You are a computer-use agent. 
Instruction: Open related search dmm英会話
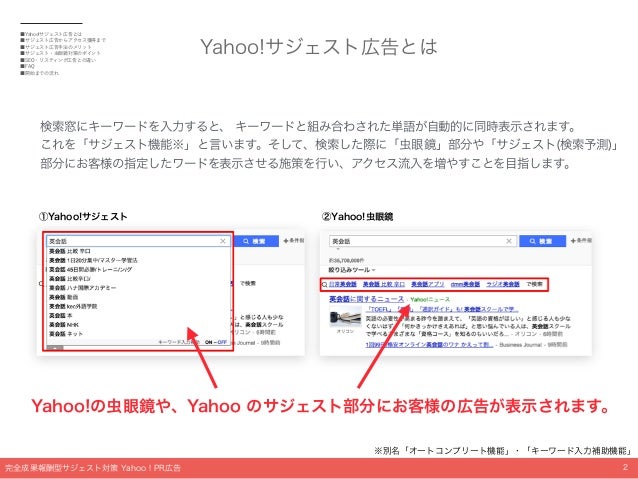465,284
